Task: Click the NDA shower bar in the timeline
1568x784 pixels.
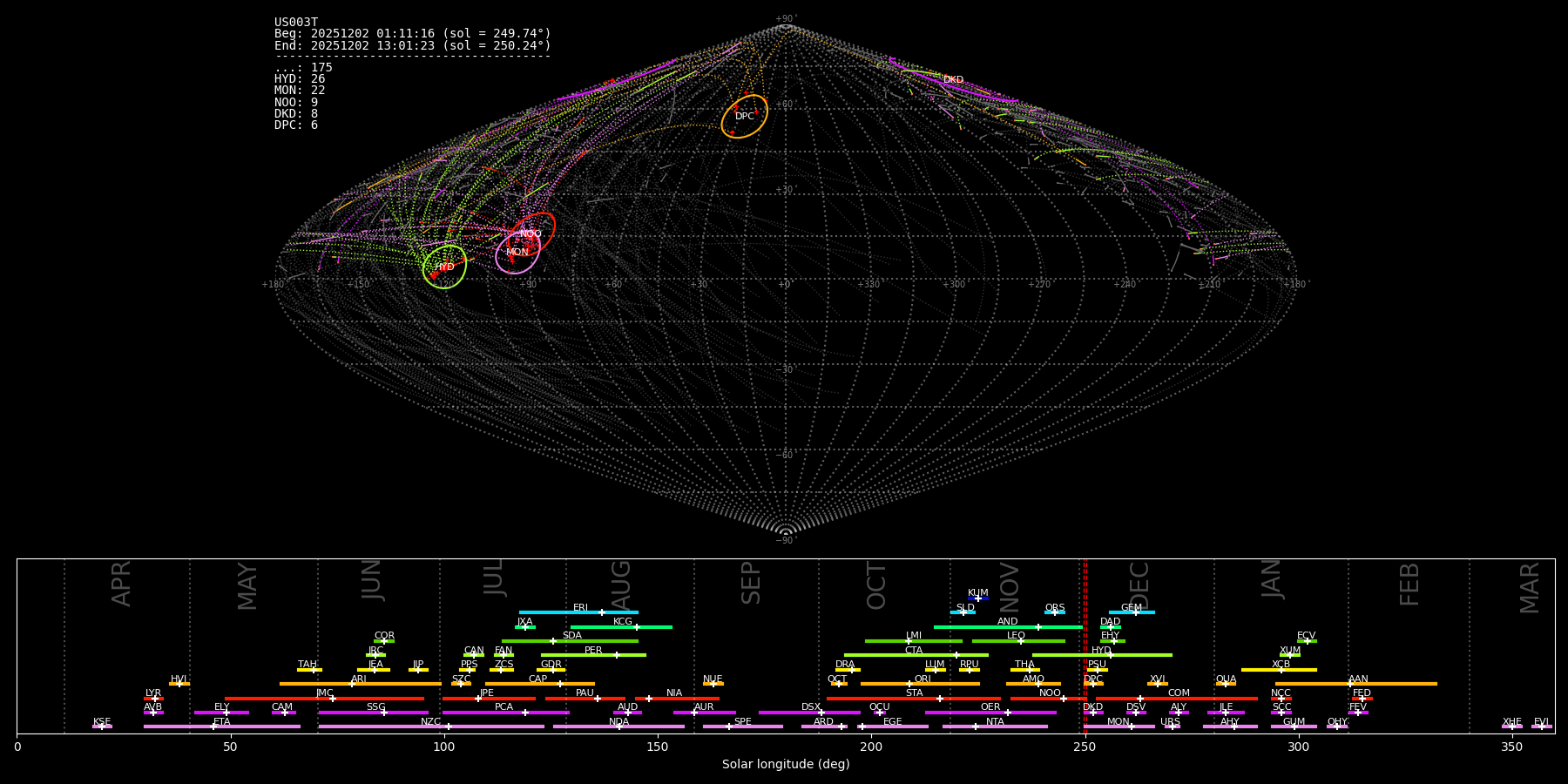Action: pyautogui.click(x=618, y=727)
